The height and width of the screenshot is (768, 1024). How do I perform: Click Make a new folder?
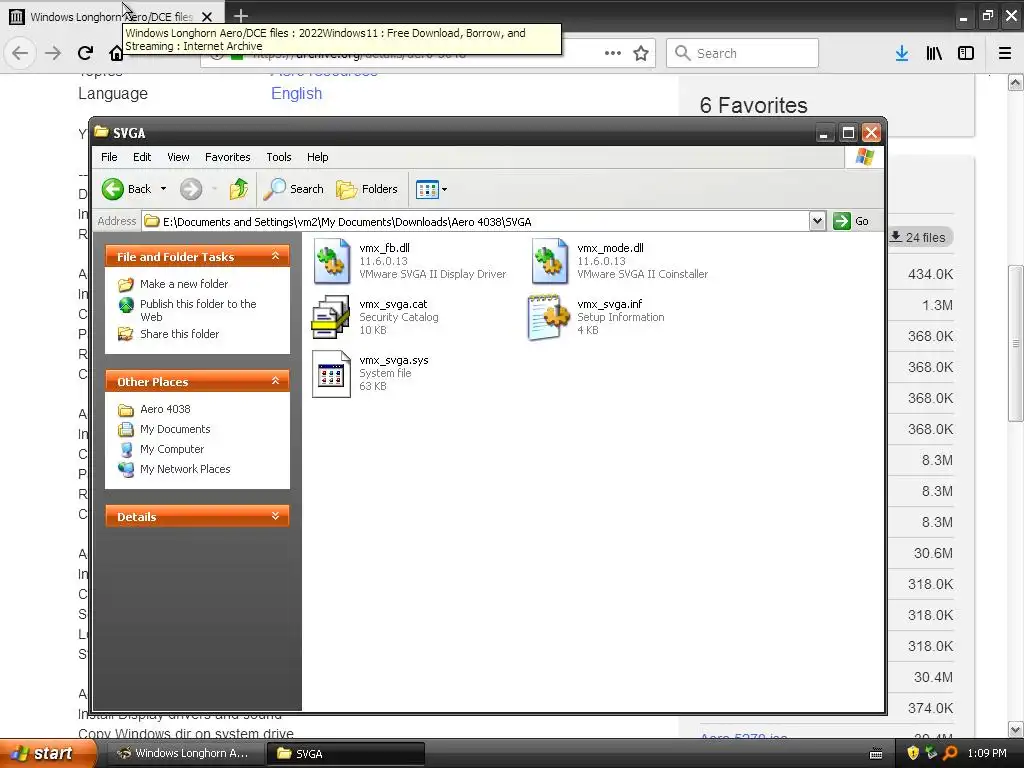click(x=184, y=284)
